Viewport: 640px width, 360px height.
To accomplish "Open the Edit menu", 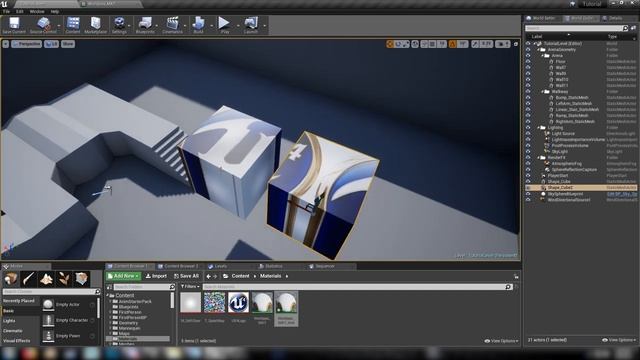I will click(x=20, y=12).
